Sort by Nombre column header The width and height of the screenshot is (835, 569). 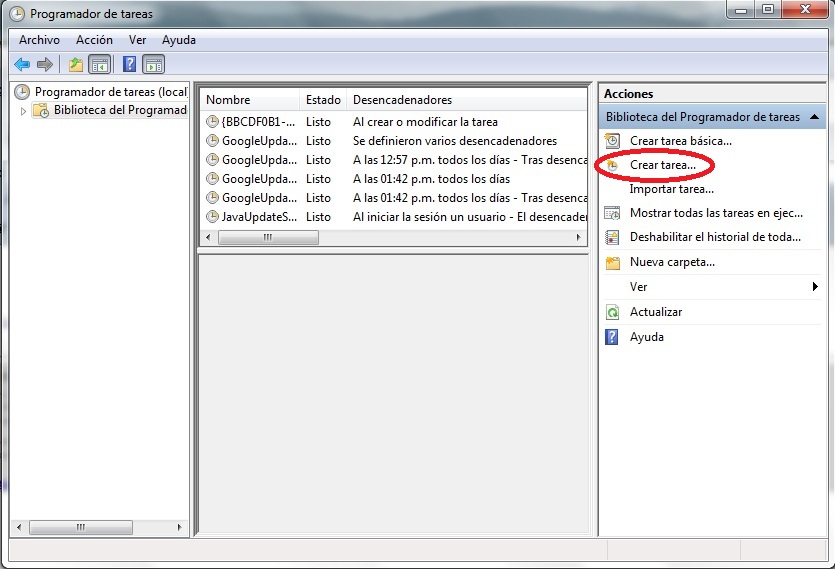tap(248, 100)
